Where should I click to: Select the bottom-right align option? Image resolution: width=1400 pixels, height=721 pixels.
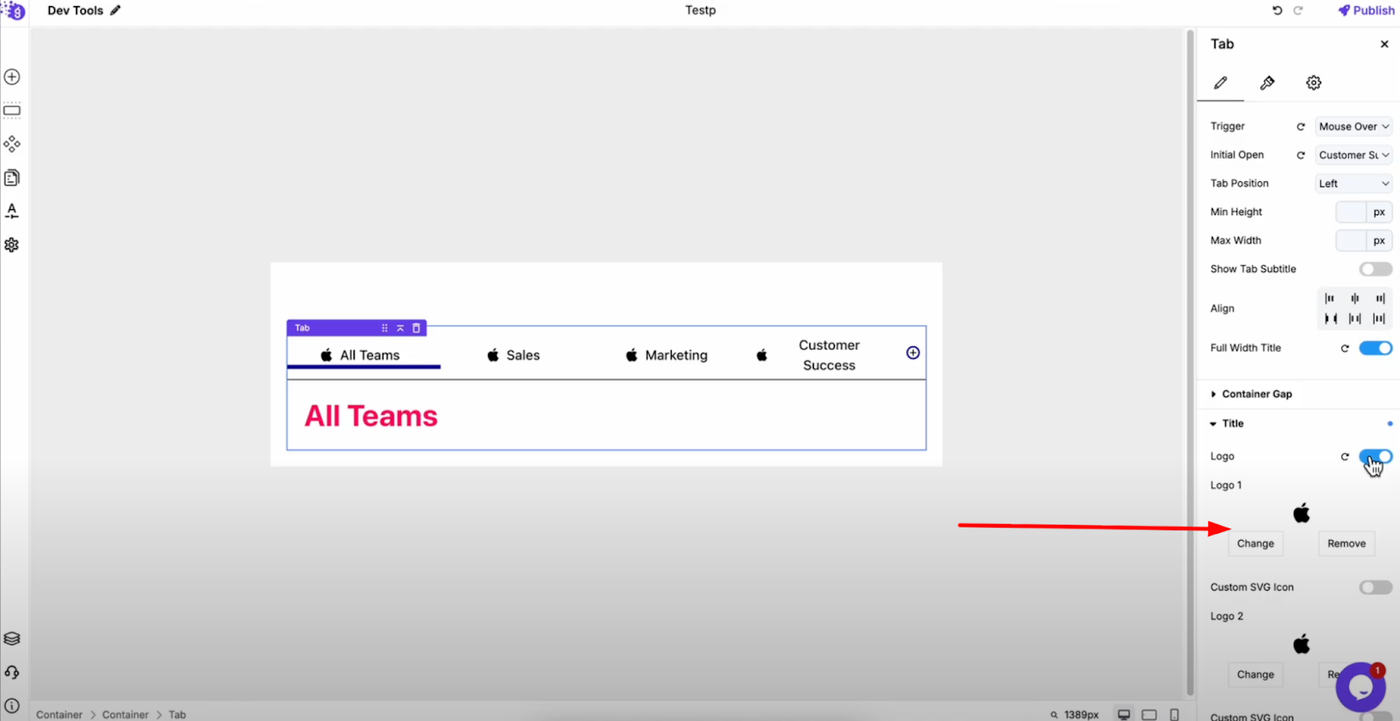tap(1380, 319)
